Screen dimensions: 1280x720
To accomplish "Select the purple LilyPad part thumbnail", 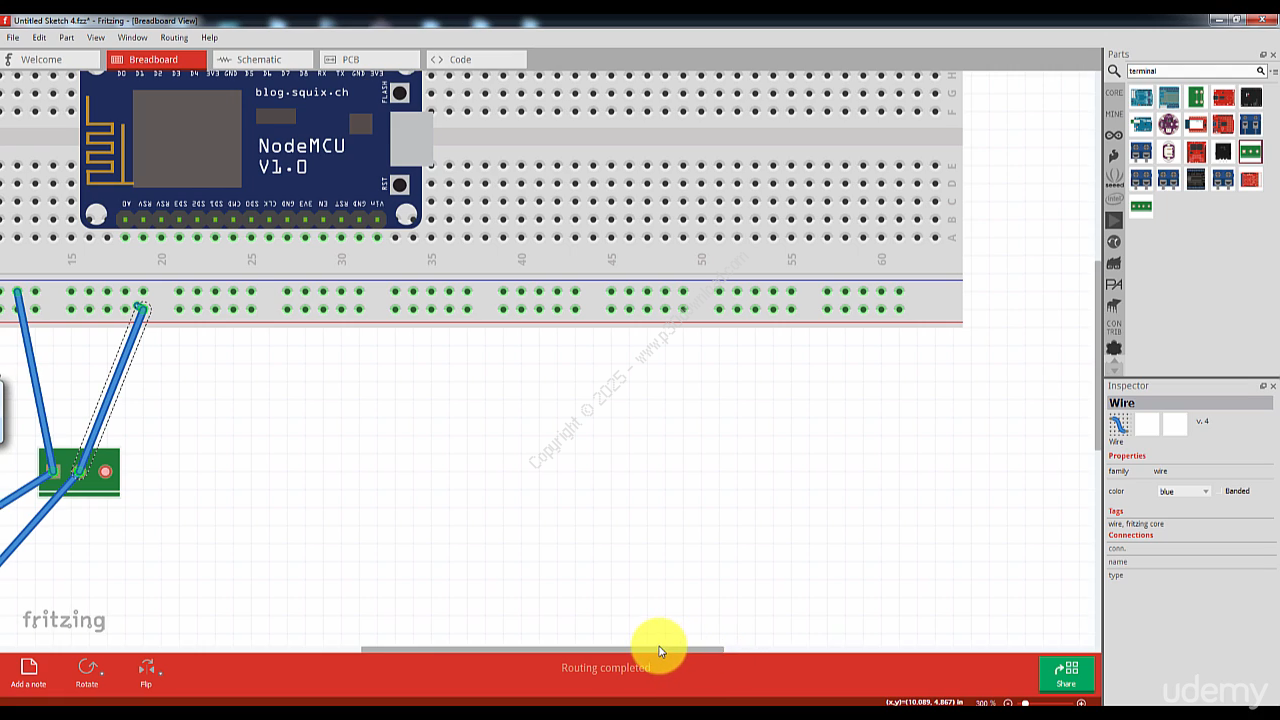I will 1168,125.
